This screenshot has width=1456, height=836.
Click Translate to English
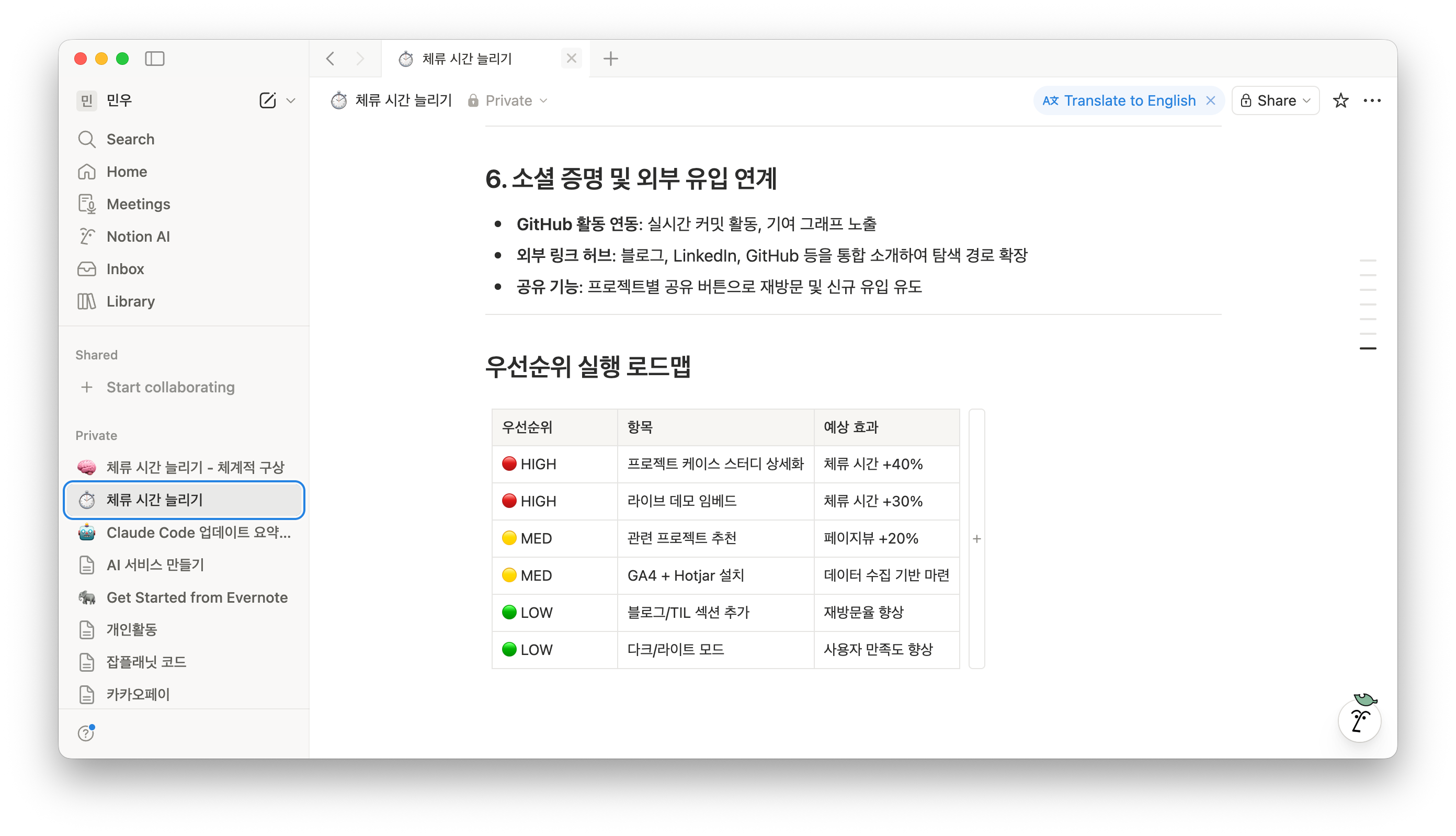pyautogui.click(x=1119, y=100)
